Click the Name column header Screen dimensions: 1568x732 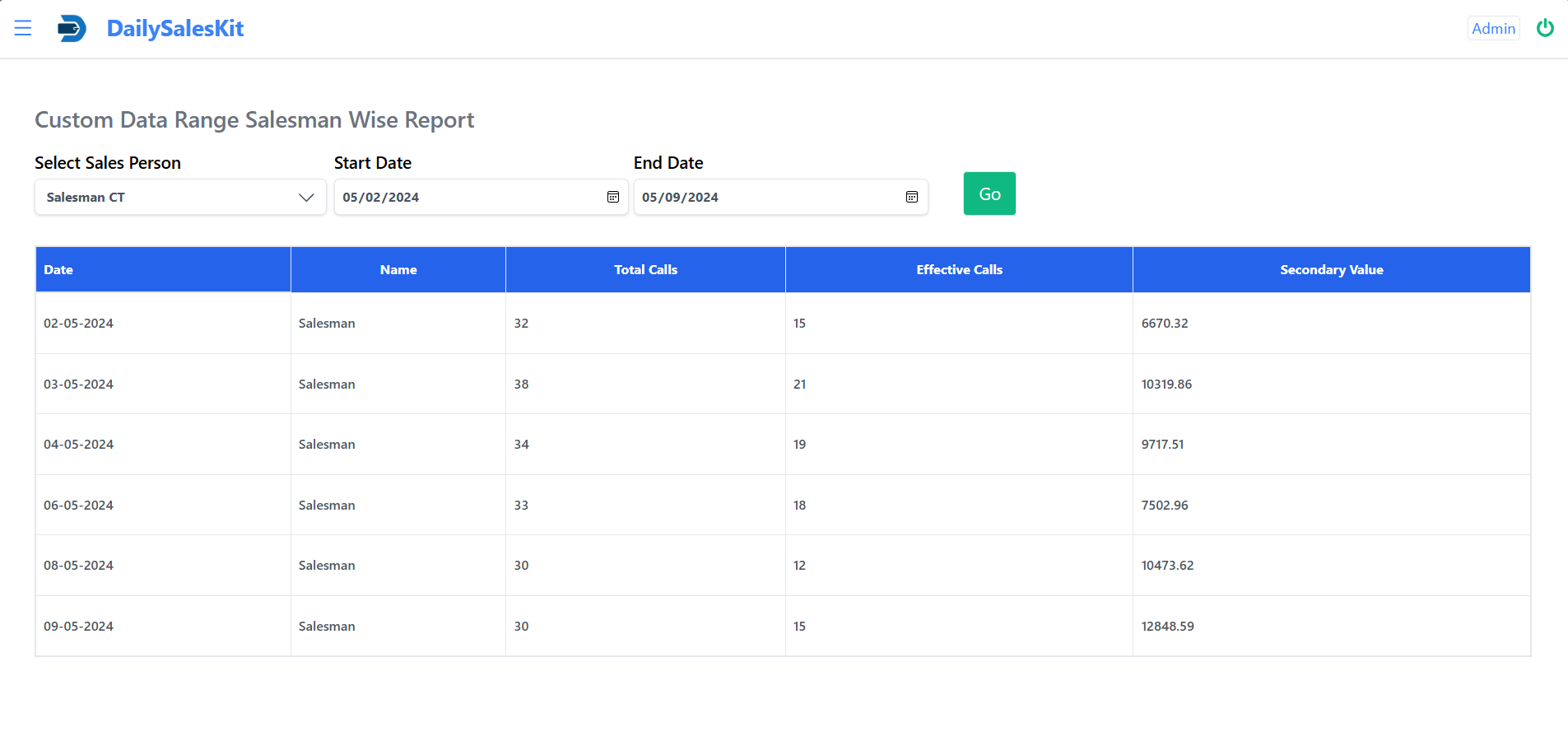click(x=398, y=270)
